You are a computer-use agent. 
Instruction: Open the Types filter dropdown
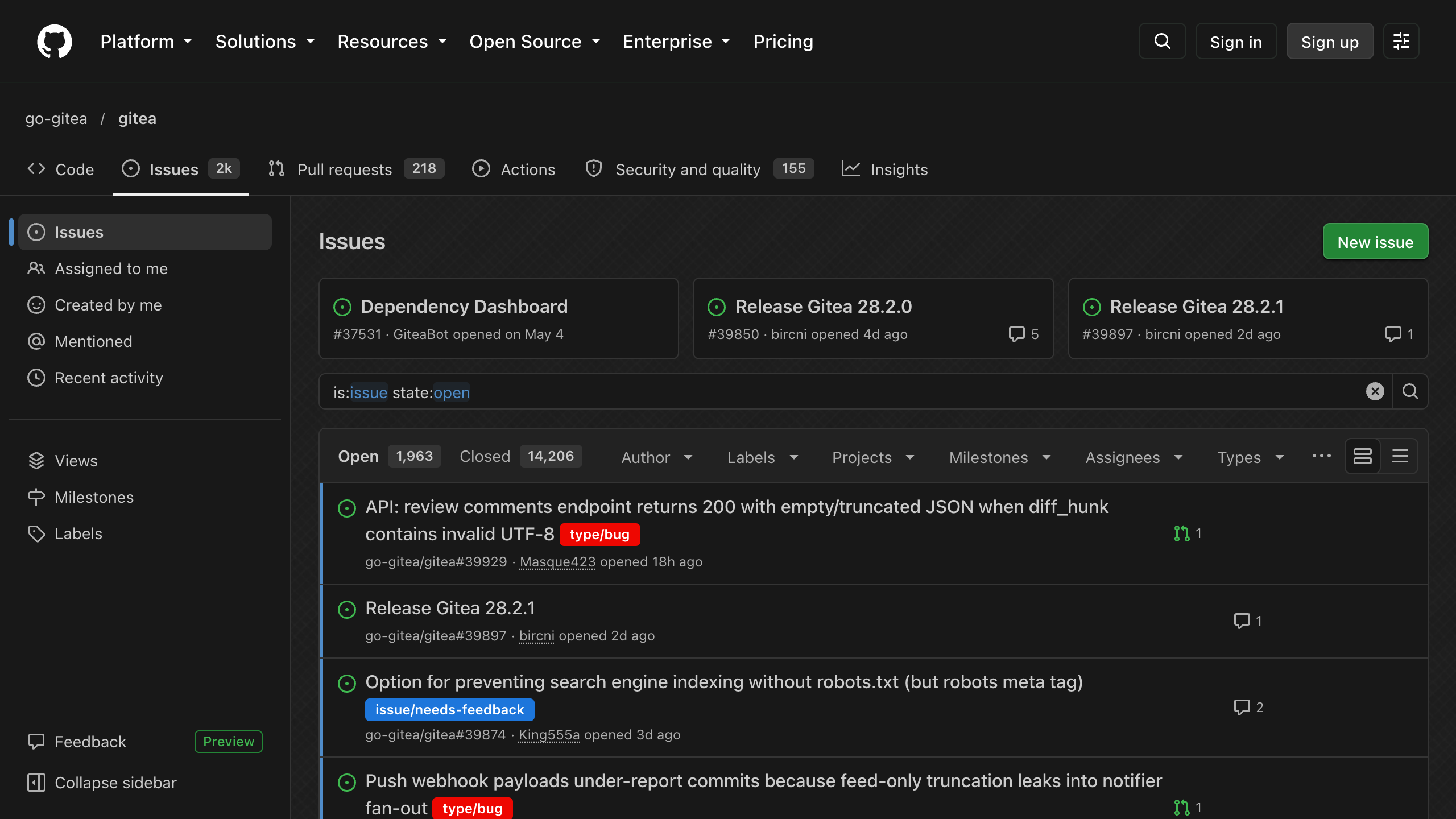tap(1251, 457)
